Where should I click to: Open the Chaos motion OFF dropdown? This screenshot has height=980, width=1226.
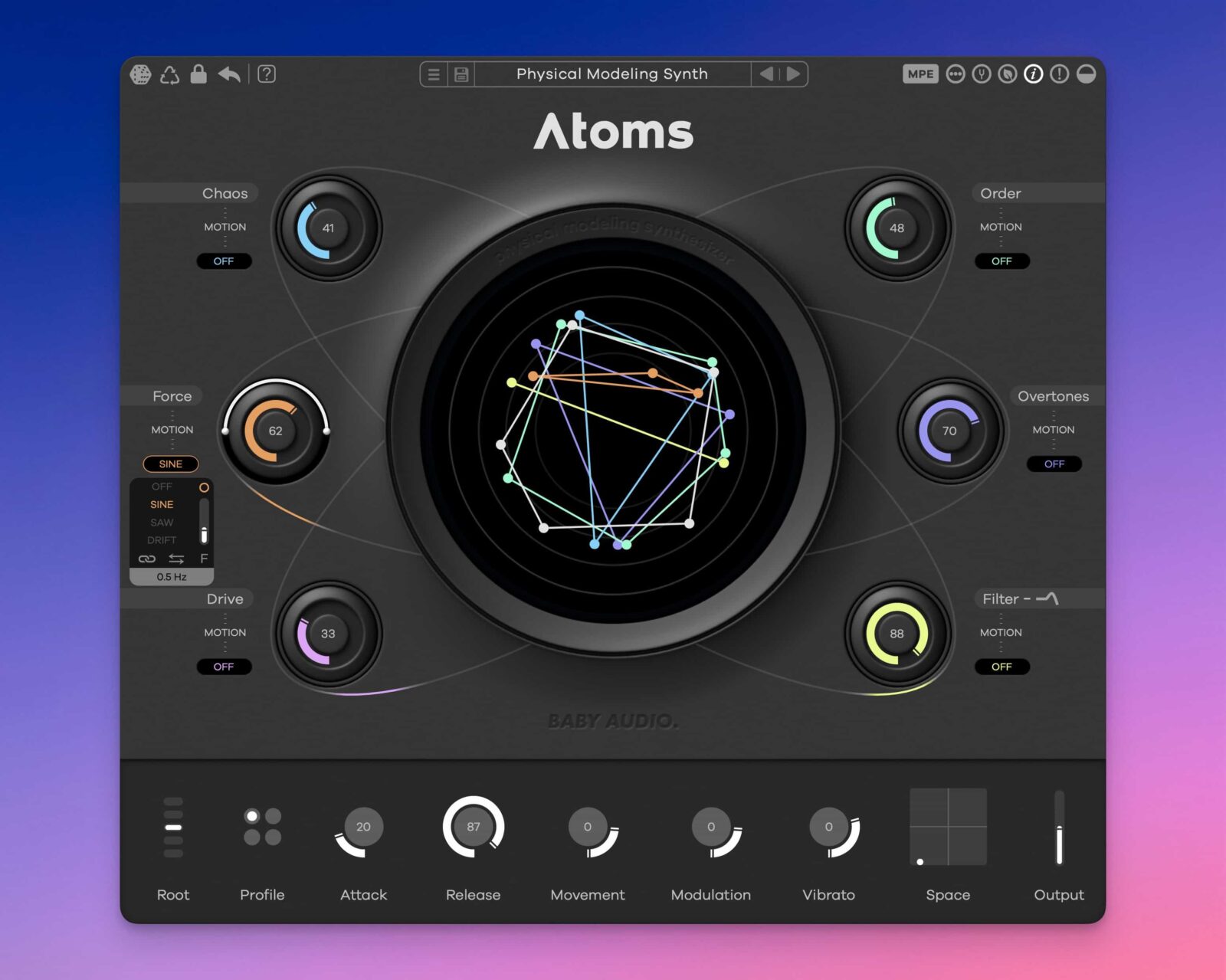224,261
